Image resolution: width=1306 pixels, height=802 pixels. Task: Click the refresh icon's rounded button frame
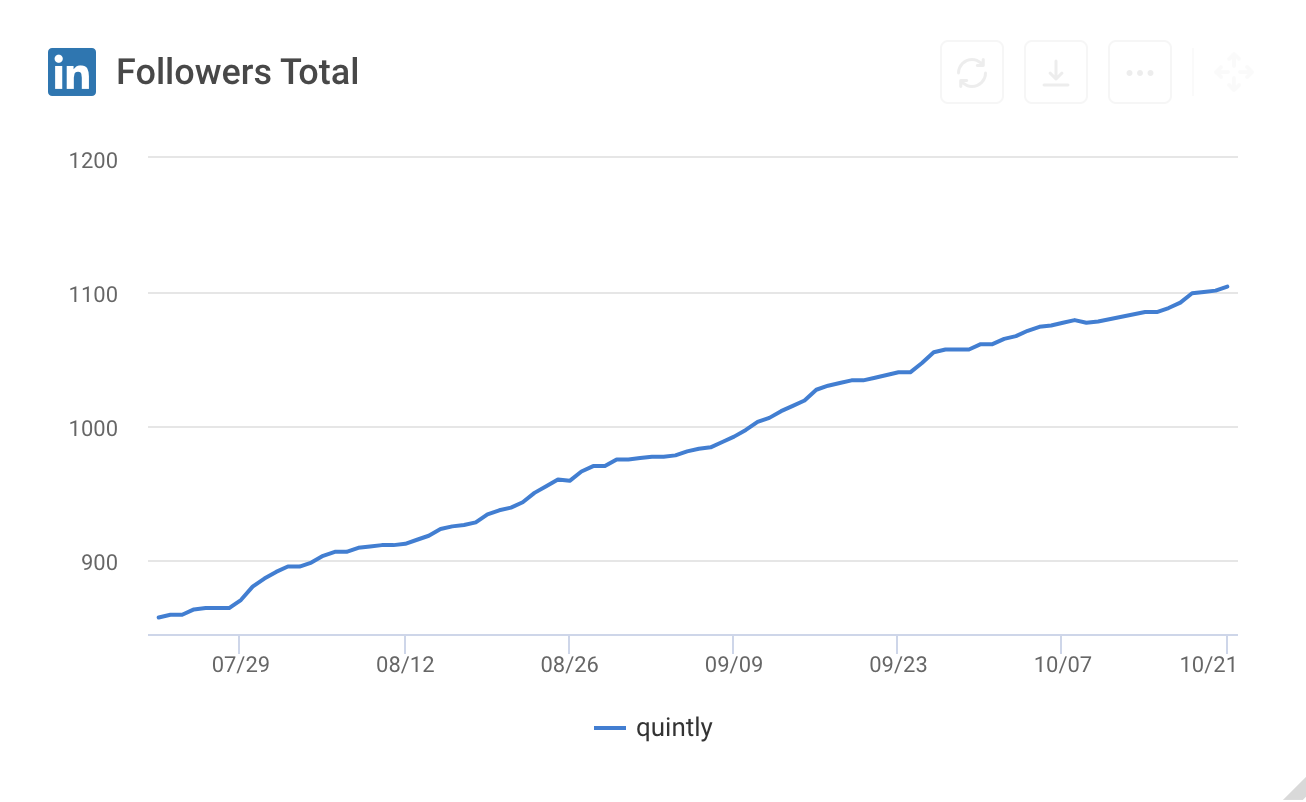pyautogui.click(x=971, y=71)
